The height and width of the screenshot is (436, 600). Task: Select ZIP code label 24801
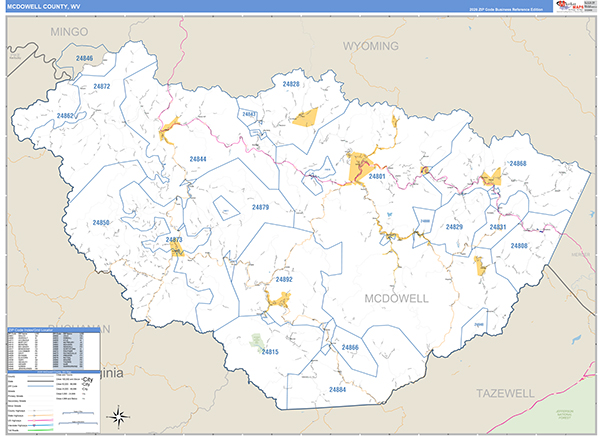377,176
